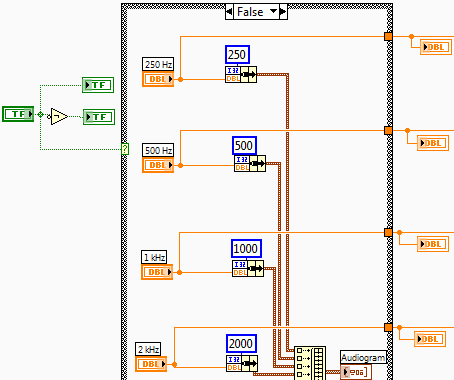Select the TF indicator after the NOT gate

click(99, 117)
